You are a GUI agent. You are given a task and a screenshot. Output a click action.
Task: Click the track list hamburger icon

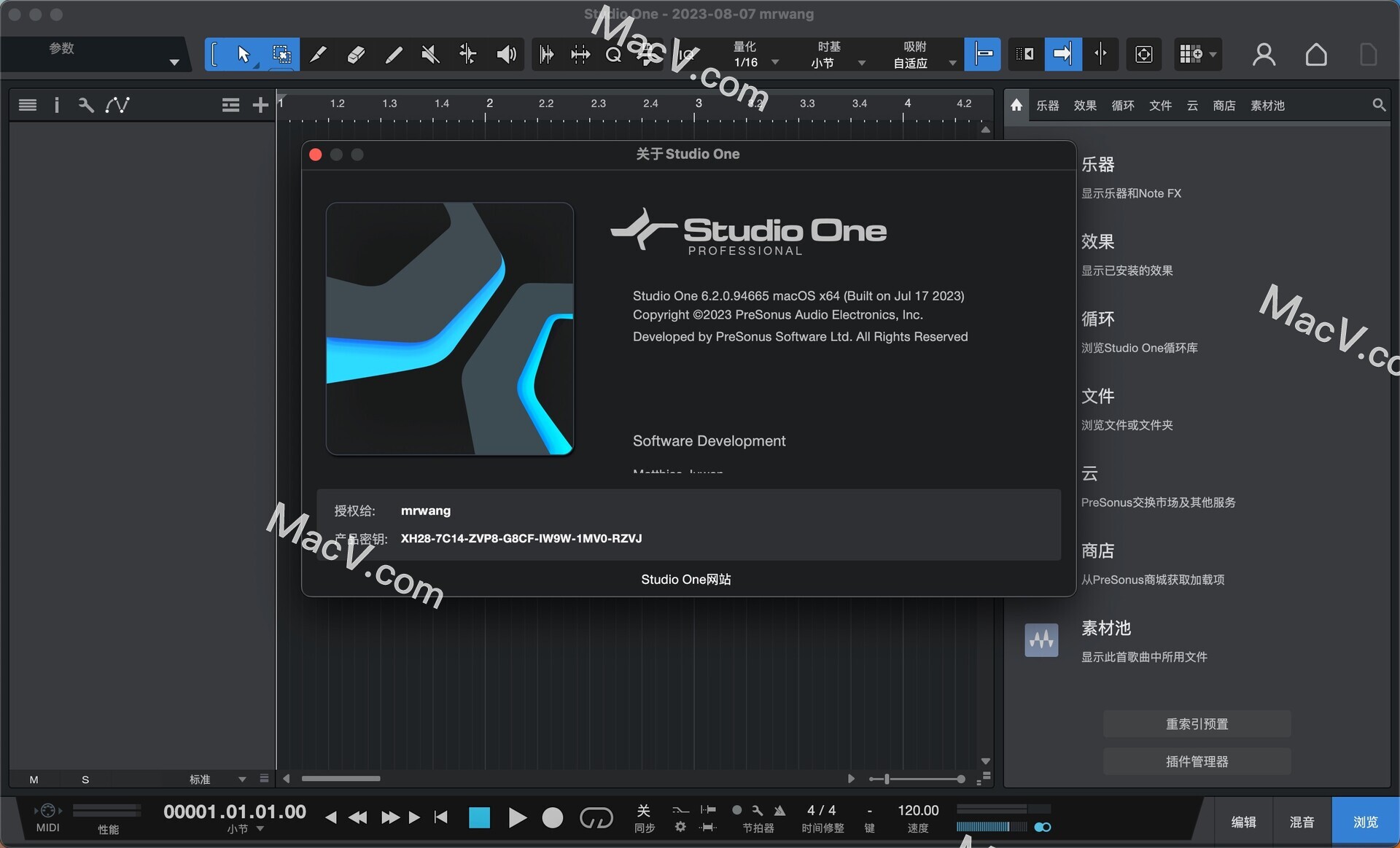click(x=28, y=105)
